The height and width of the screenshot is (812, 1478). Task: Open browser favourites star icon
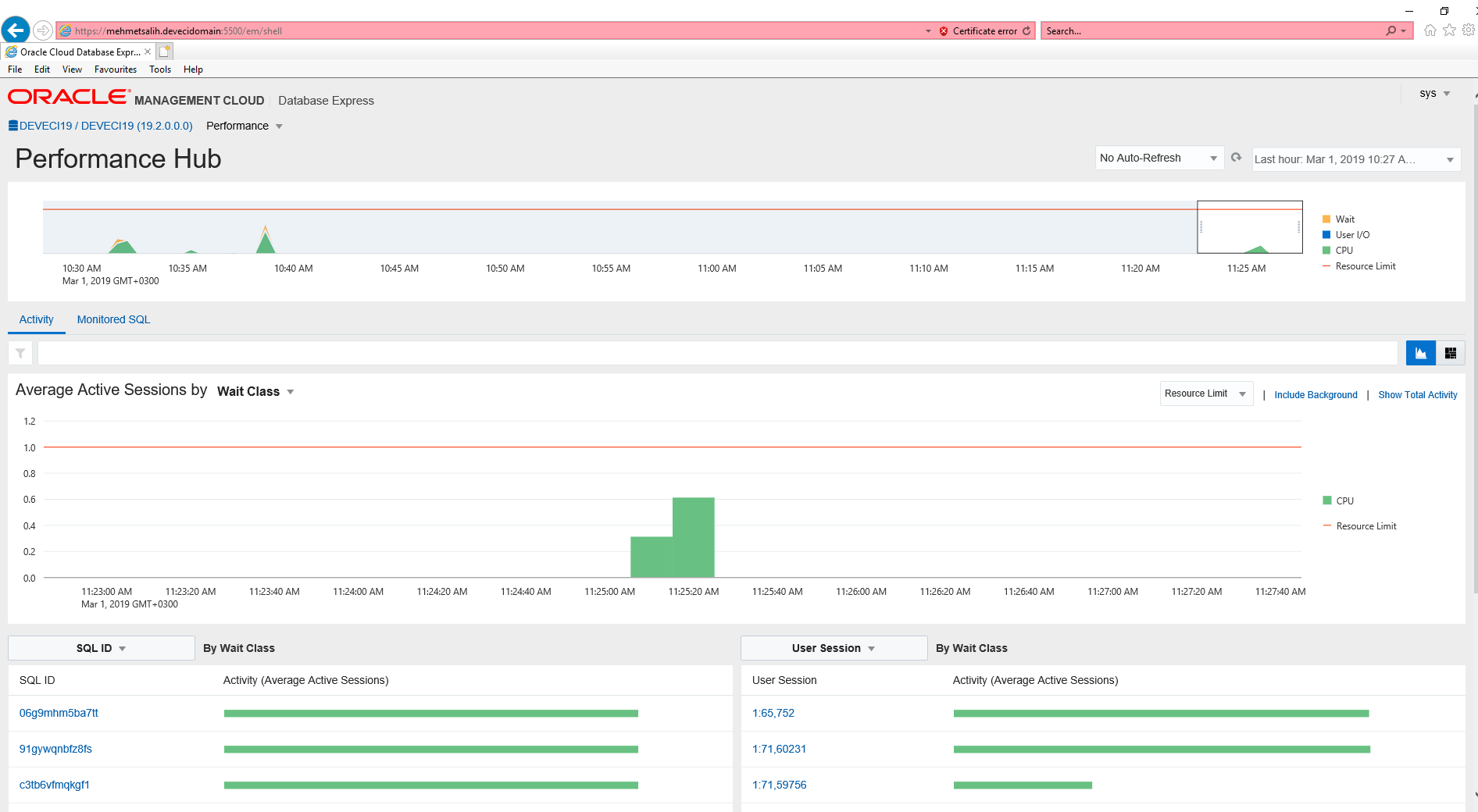click(x=1449, y=30)
